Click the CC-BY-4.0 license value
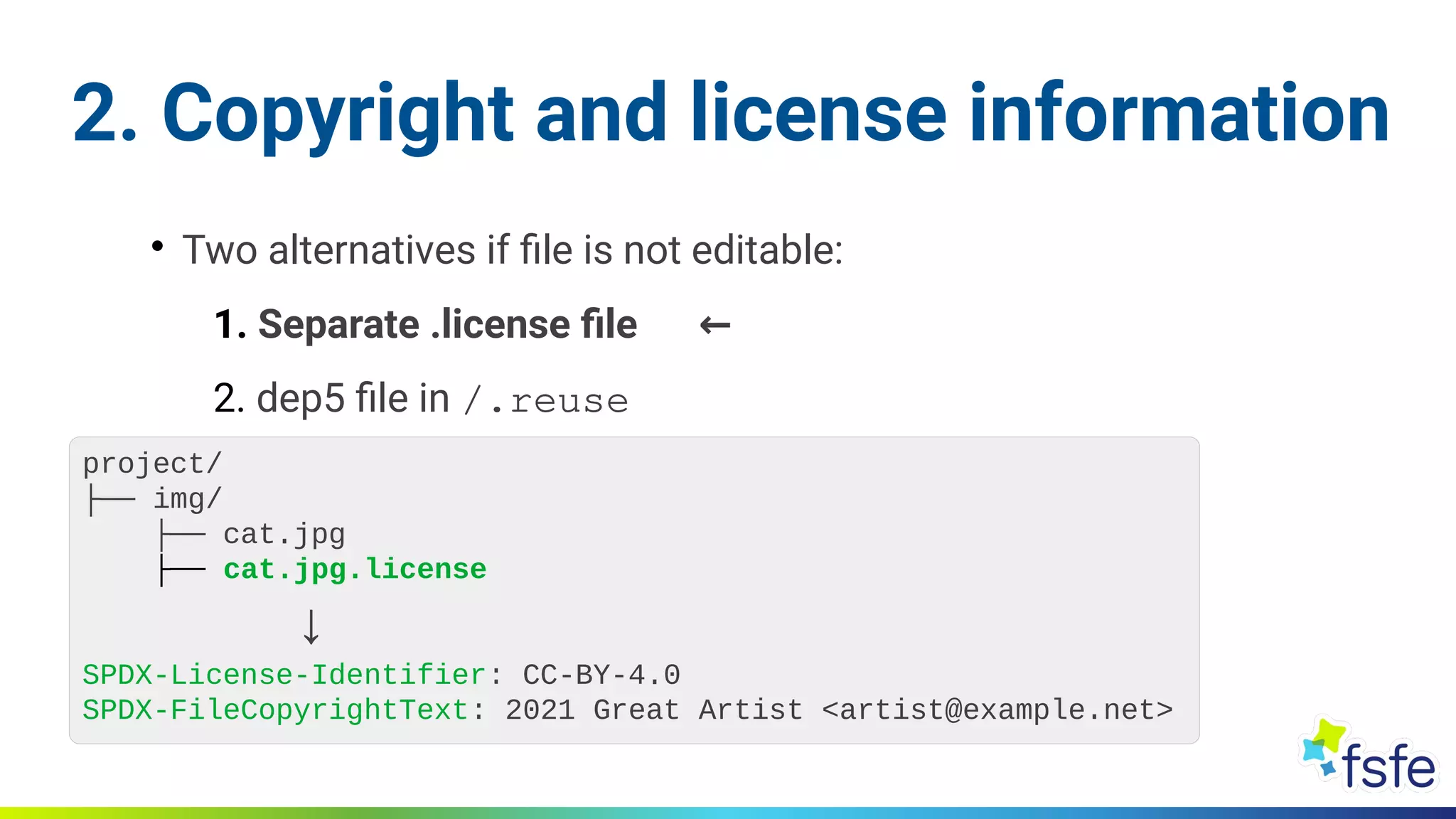The image size is (1456, 819). point(601,675)
